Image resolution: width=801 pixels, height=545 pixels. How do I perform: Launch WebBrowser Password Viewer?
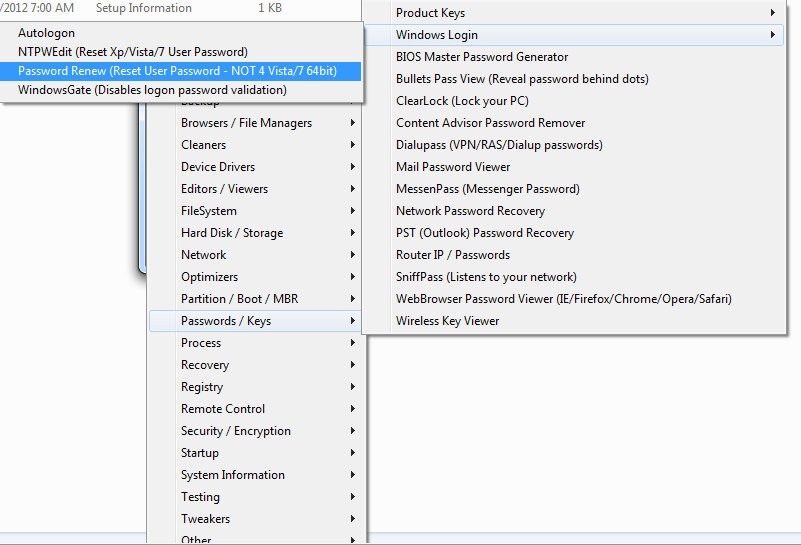[574, 298]
